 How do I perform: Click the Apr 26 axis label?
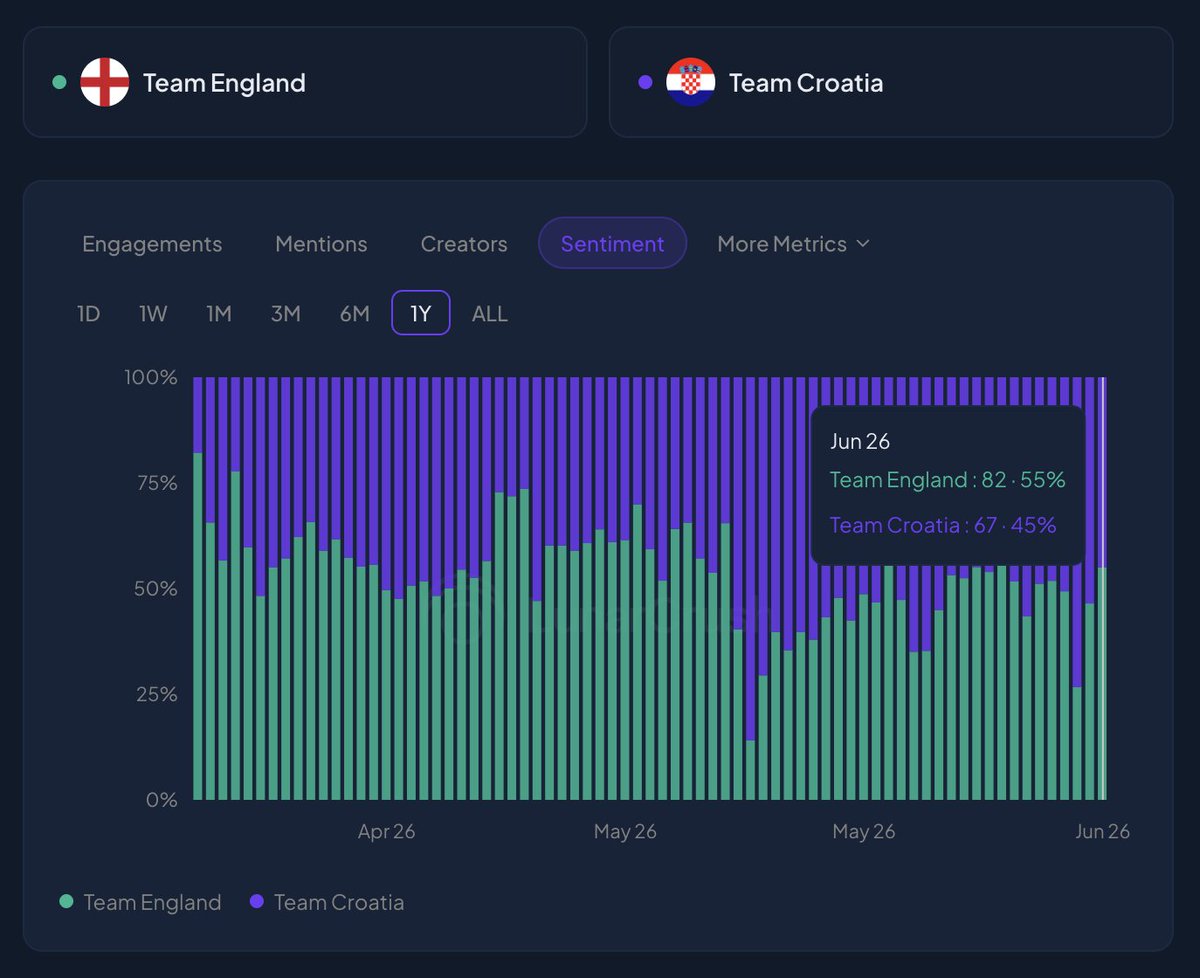click(x=387, y=832)
